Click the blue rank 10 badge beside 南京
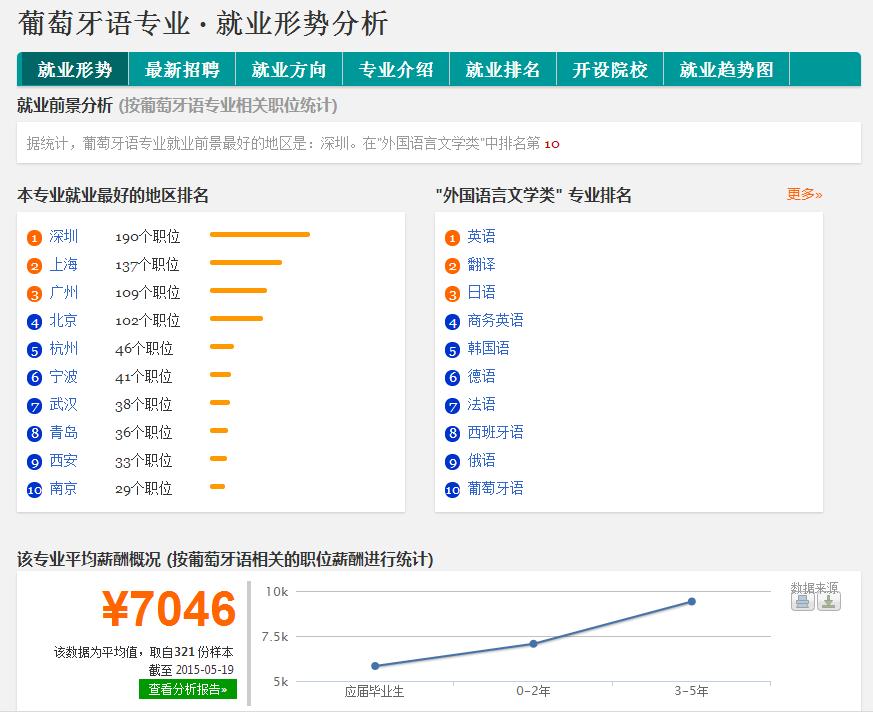Image resolution: width=873 pixels, height=712 pixels. pos(34,490)
